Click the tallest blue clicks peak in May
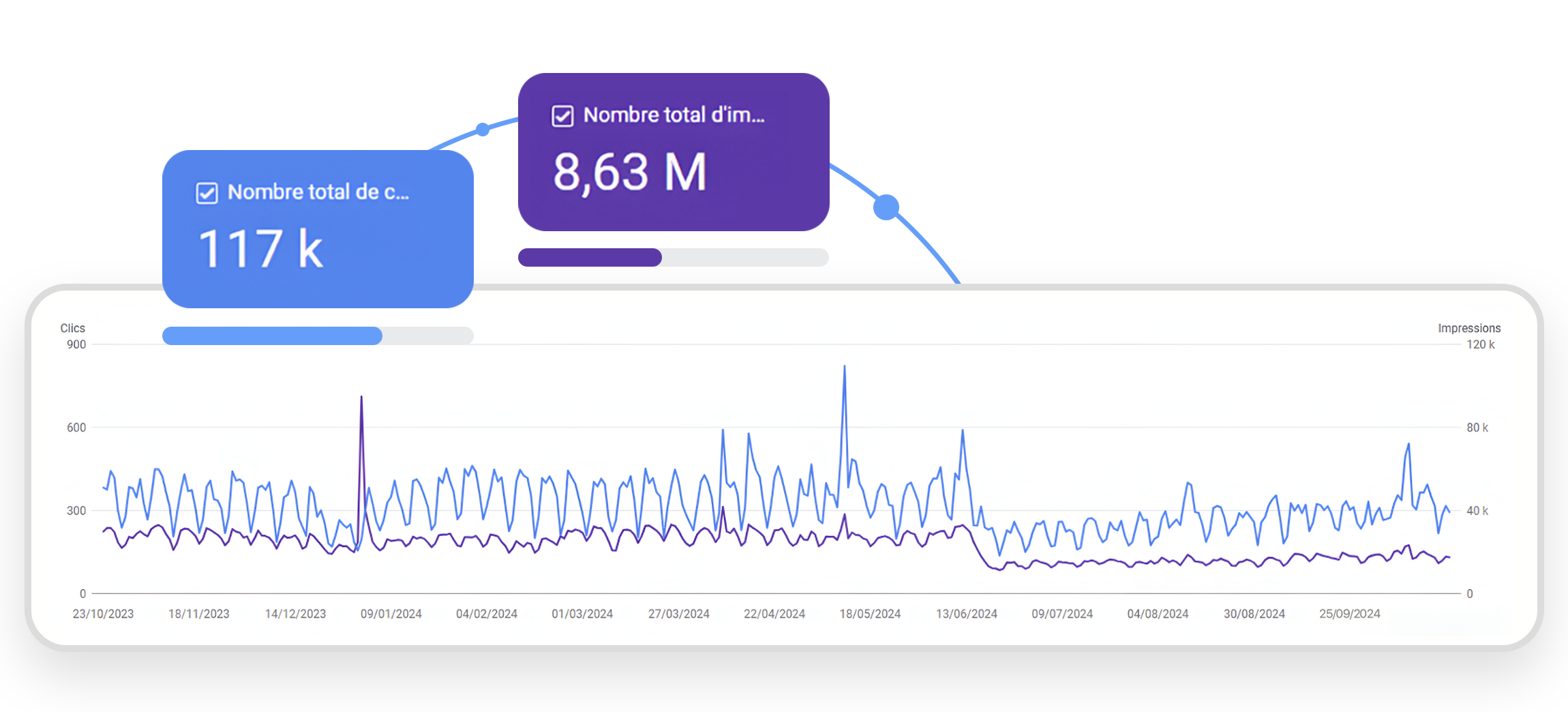Image resolution: width=1568 pixels, height=712 pixels. 845,367
